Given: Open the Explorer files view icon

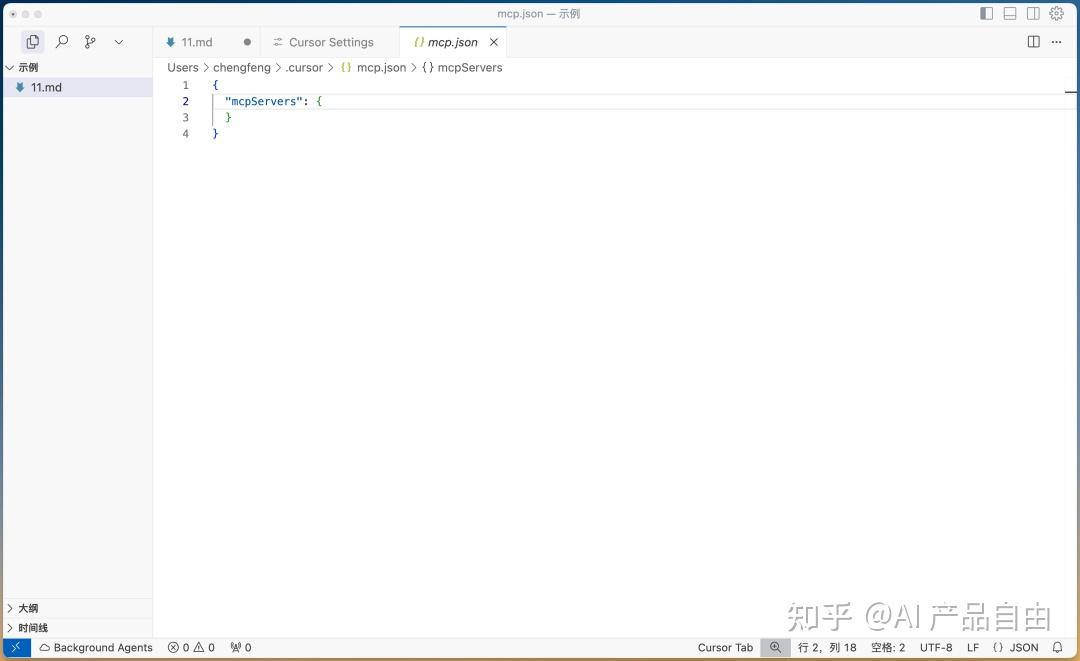Looking at the screenshot, I should 32,42.
